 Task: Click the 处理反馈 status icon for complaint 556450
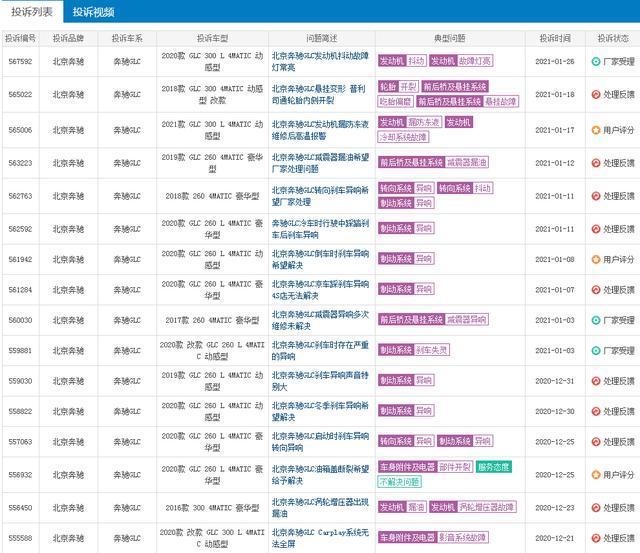click(596, 508)
